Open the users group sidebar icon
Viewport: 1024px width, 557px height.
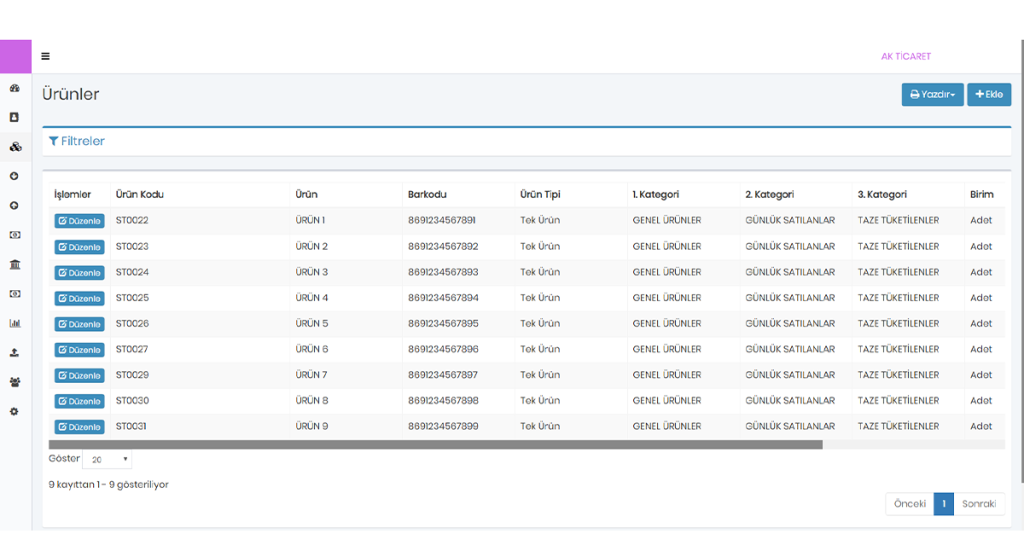click(15, 382)
